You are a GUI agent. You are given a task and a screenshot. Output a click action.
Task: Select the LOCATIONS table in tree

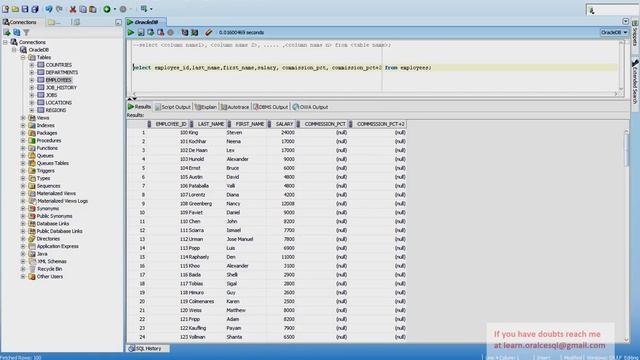[x=58, y=103]
